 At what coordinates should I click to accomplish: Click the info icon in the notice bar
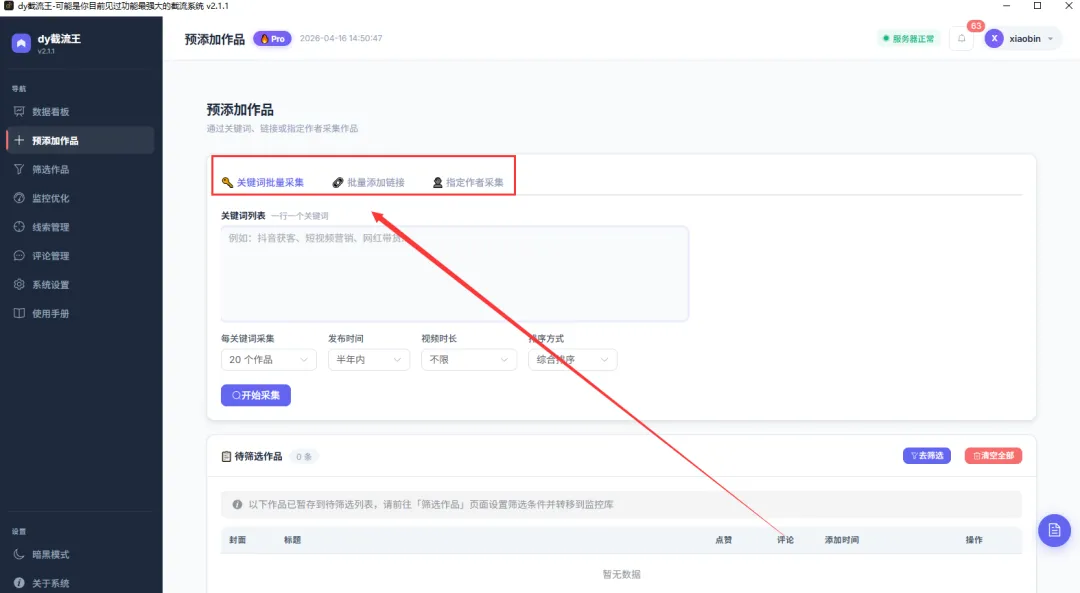237,505
